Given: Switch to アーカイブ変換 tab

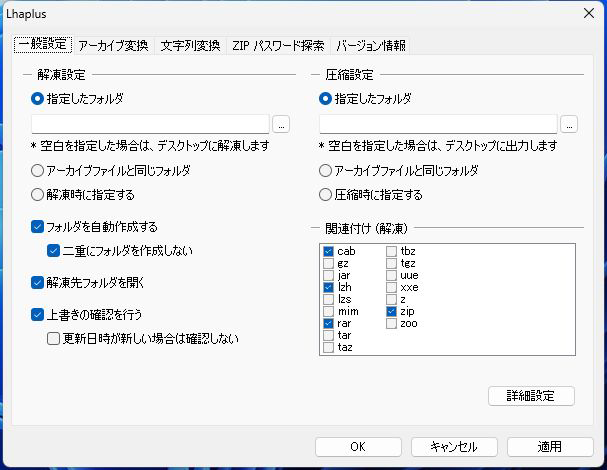Looking at the screenshot, I should pos(114,45).
